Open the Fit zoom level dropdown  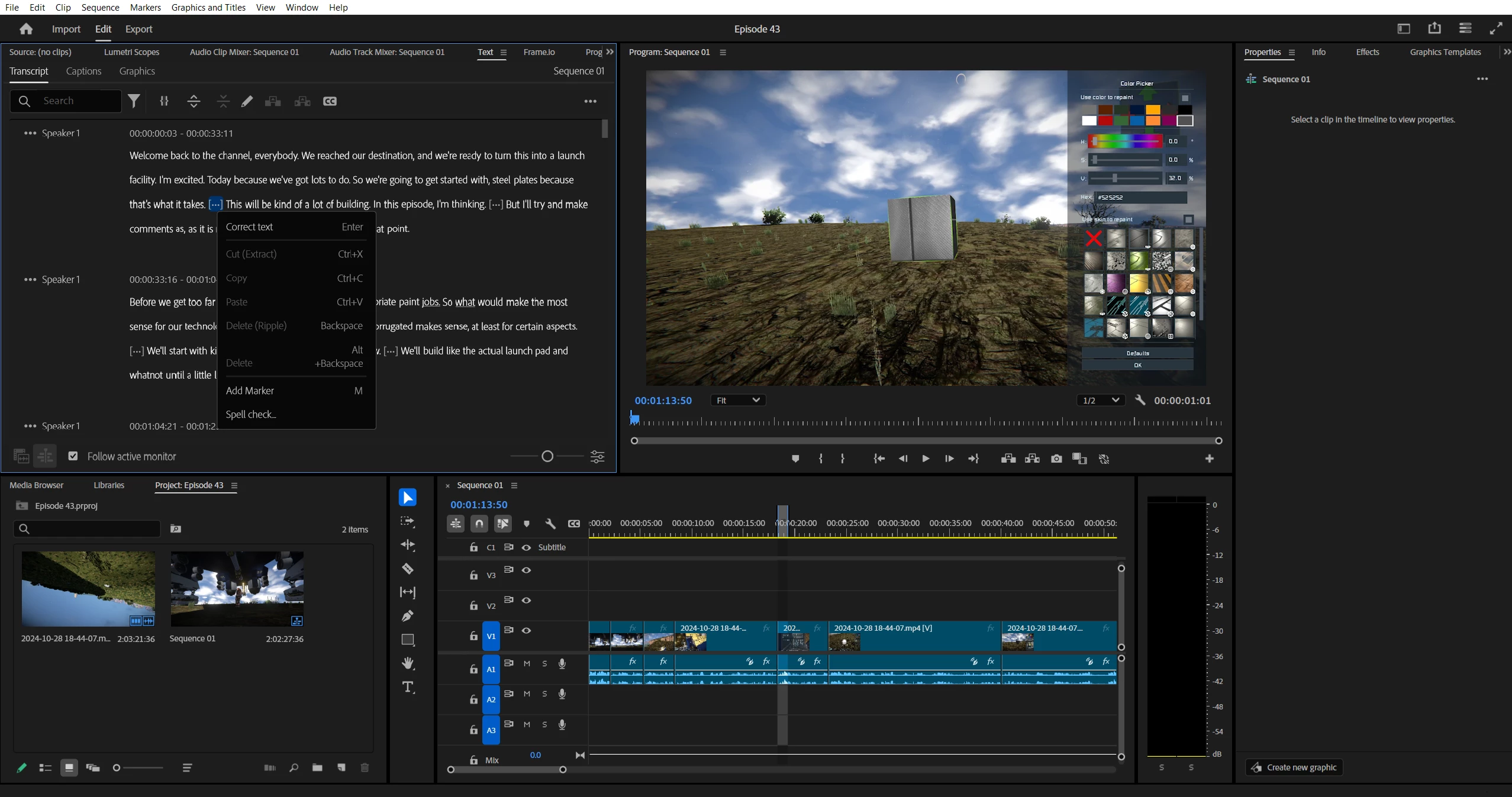click(x=737, y=401)
